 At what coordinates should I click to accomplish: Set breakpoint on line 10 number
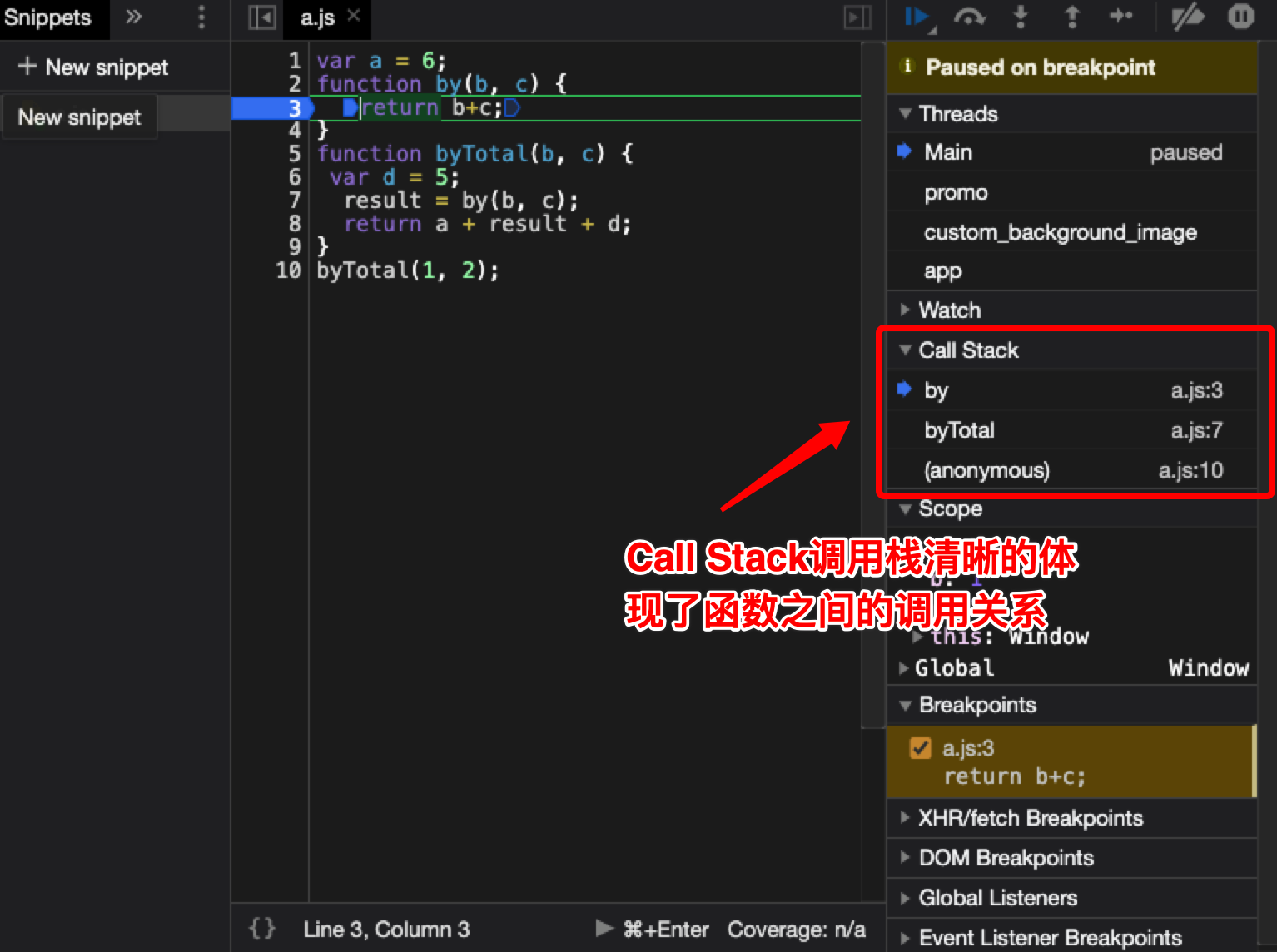coord(288,270)
